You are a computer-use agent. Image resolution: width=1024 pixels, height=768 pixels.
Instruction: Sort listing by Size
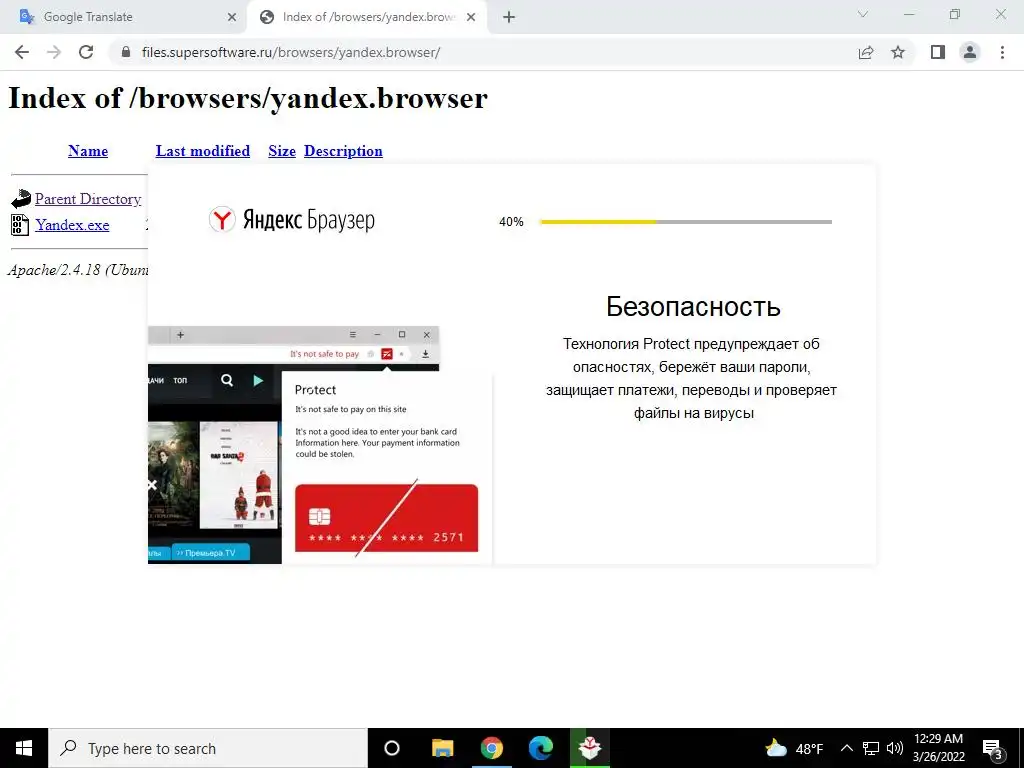point(281,151)
